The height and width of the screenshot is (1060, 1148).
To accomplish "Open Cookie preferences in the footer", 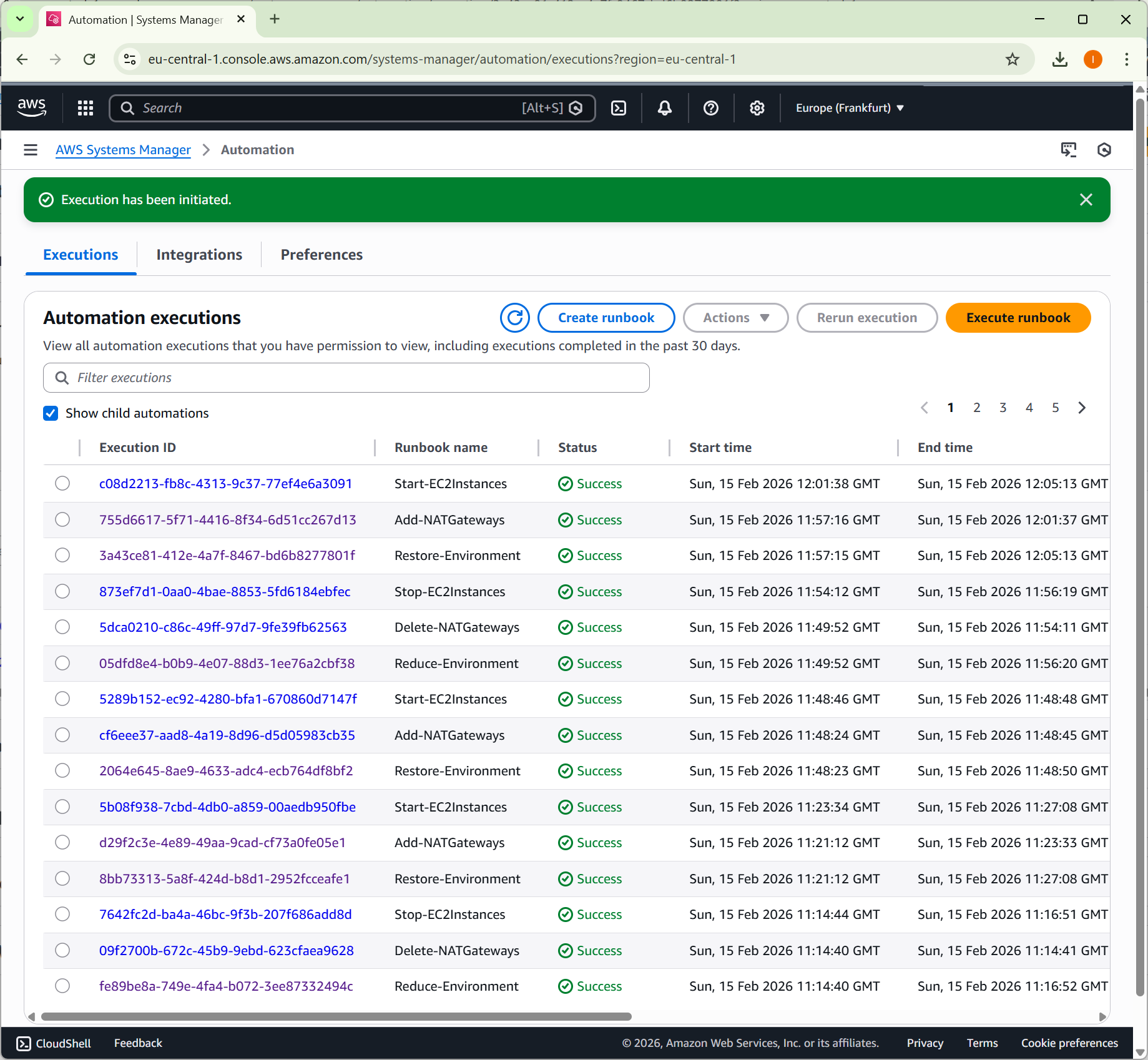I will [x=1069, y=1043].
